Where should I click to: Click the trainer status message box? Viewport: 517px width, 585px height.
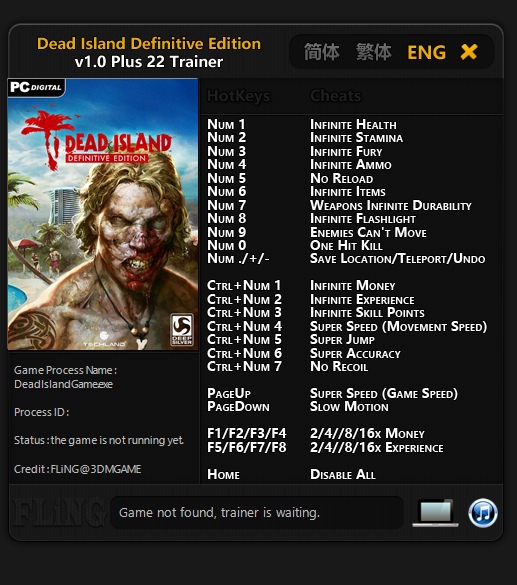click(257, 513)
